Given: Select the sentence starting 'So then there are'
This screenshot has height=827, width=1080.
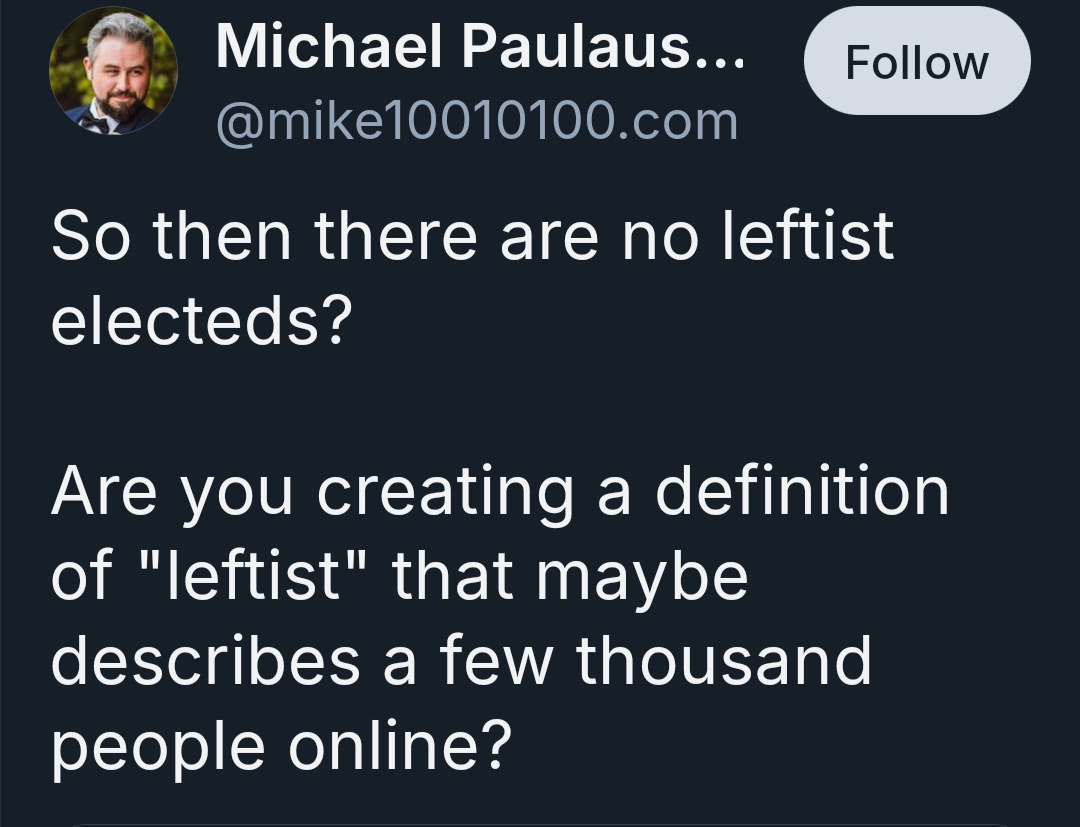Looking at the screenshot, I should click(472, 236).
